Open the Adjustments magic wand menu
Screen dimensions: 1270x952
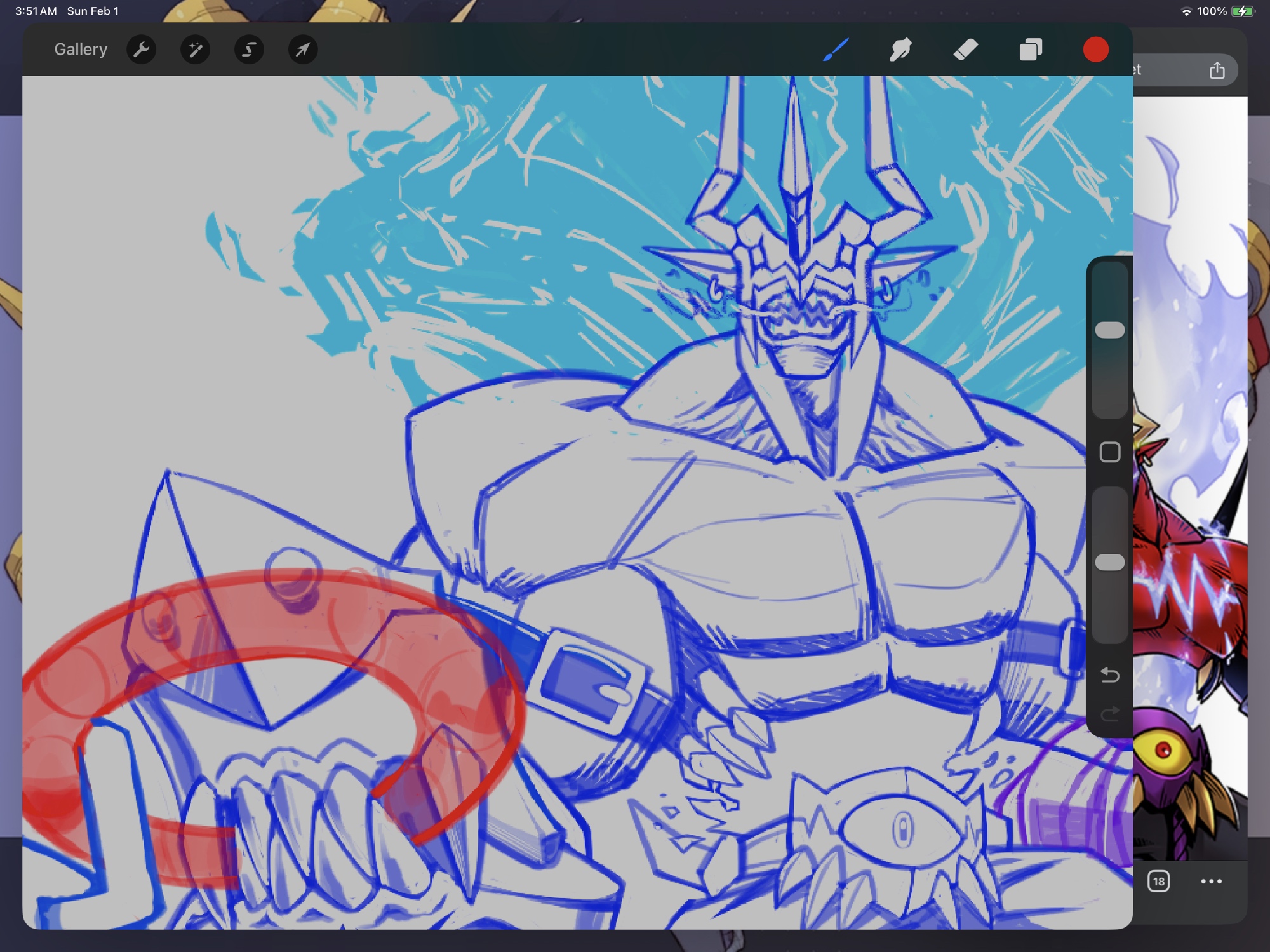pos(195,50)
